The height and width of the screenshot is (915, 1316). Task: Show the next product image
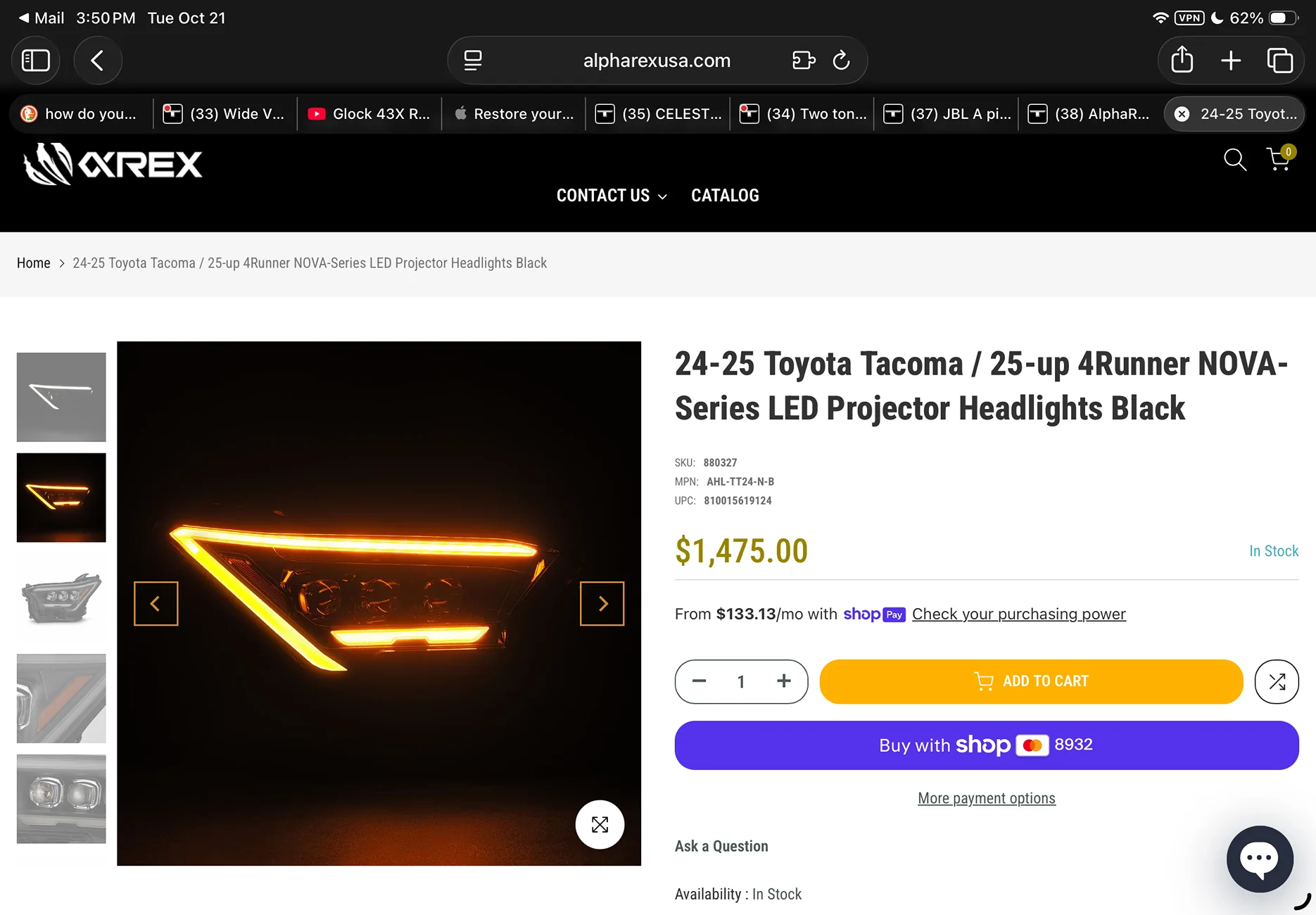pos(602,603)
